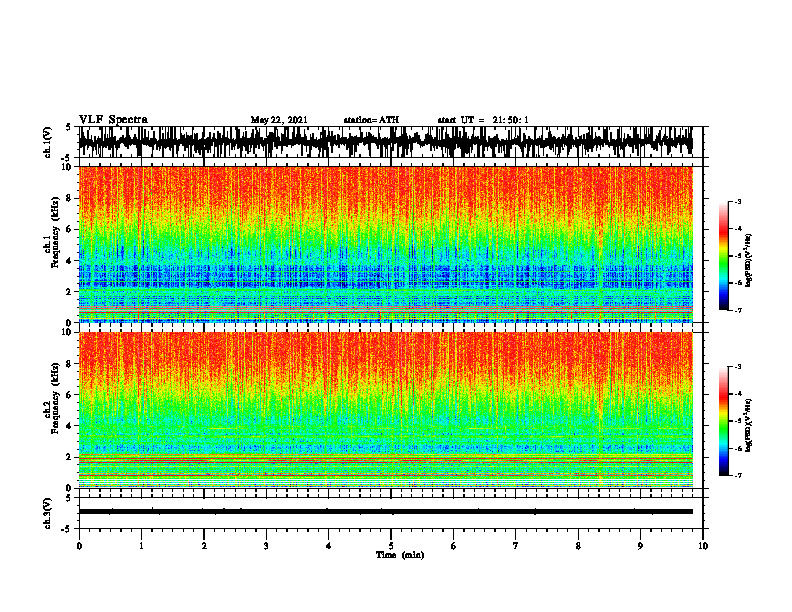Click time axis tick label 2
This screenshot has height=612, width=792.
(x=204, y=546)
